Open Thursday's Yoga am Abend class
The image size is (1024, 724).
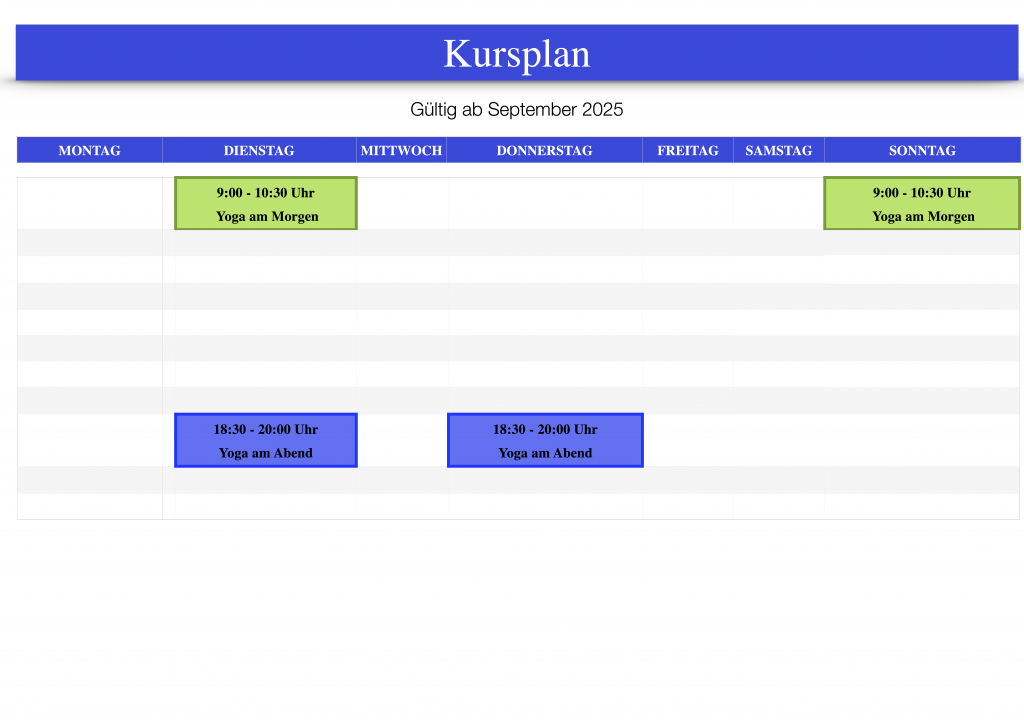coord(545,440)
